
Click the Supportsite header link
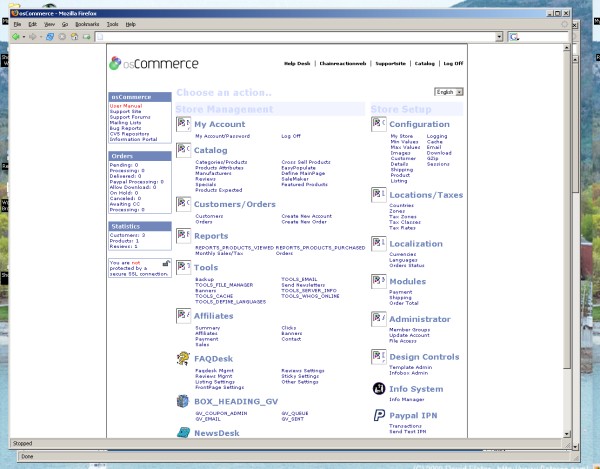tap(390, 64)
